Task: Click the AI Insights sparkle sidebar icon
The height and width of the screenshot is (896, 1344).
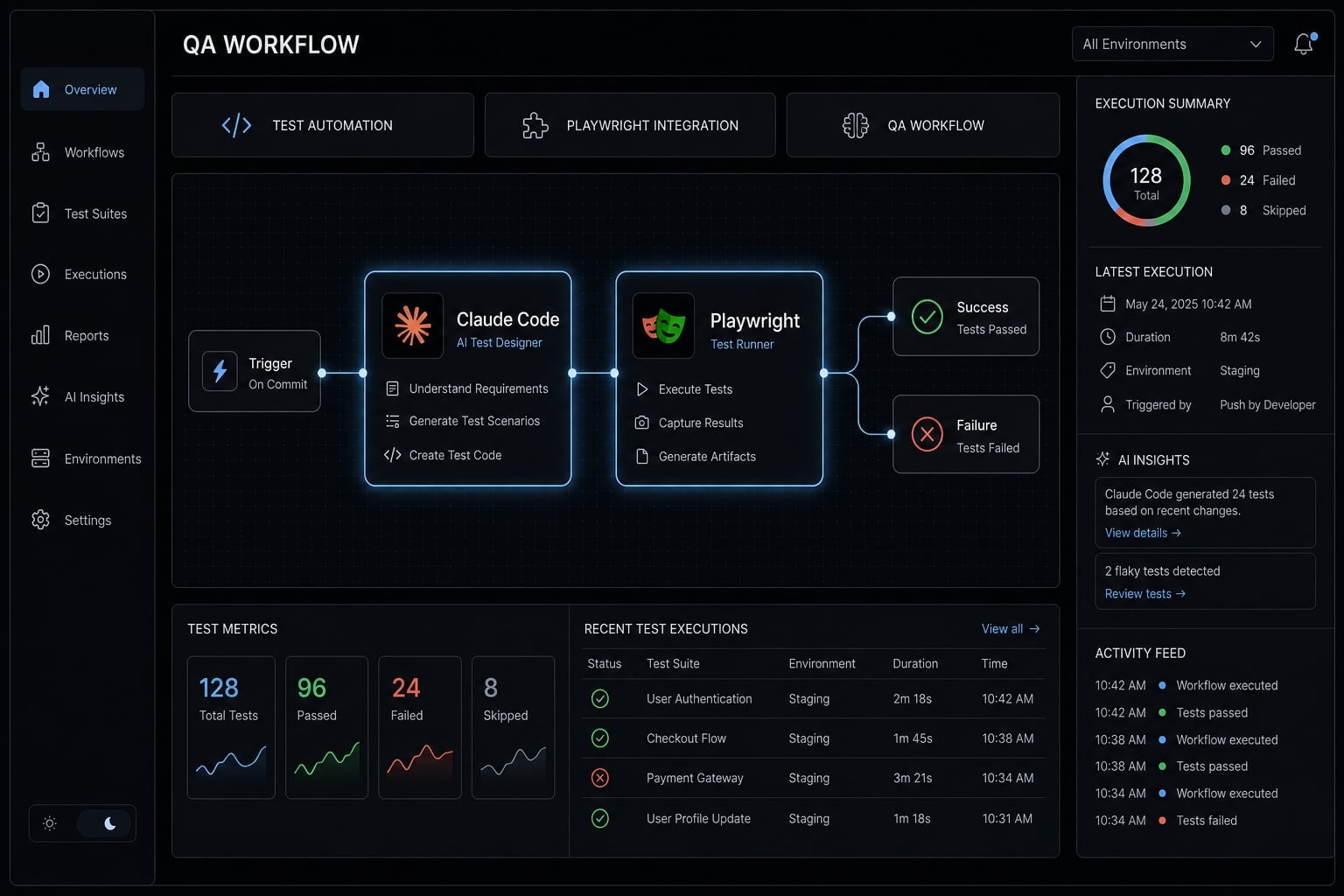Action: click(40, 396)
